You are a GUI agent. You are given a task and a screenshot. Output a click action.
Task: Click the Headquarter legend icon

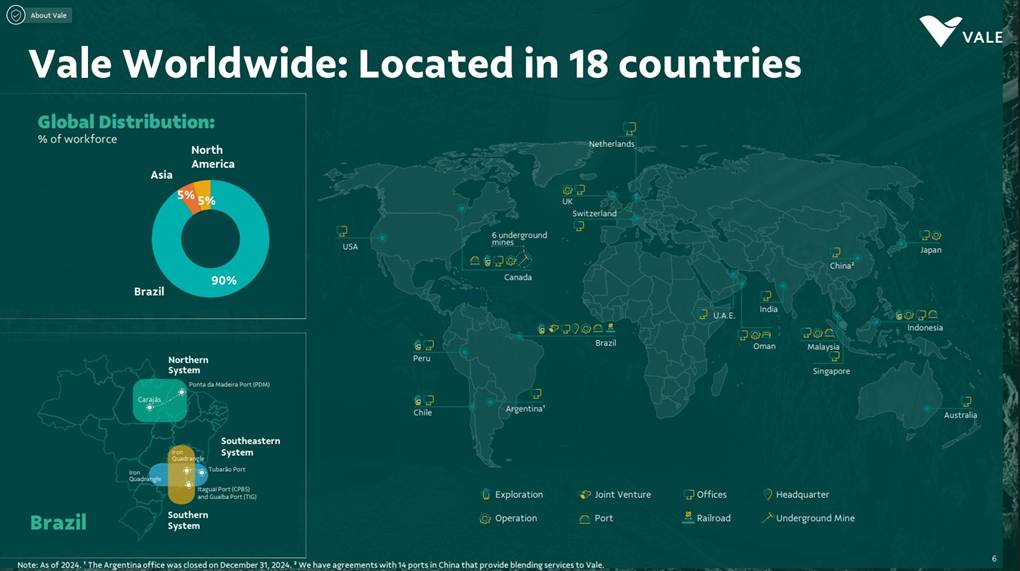tap(767, 494)
